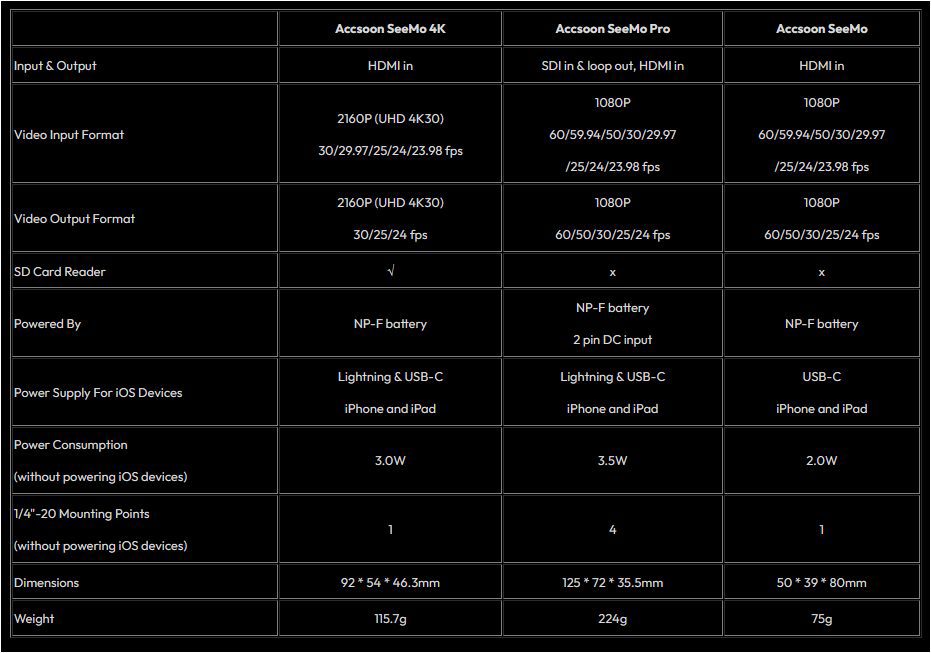
Task: Click the Accsoon SeeMo 4K column header
Action: (x=390, y=28)
